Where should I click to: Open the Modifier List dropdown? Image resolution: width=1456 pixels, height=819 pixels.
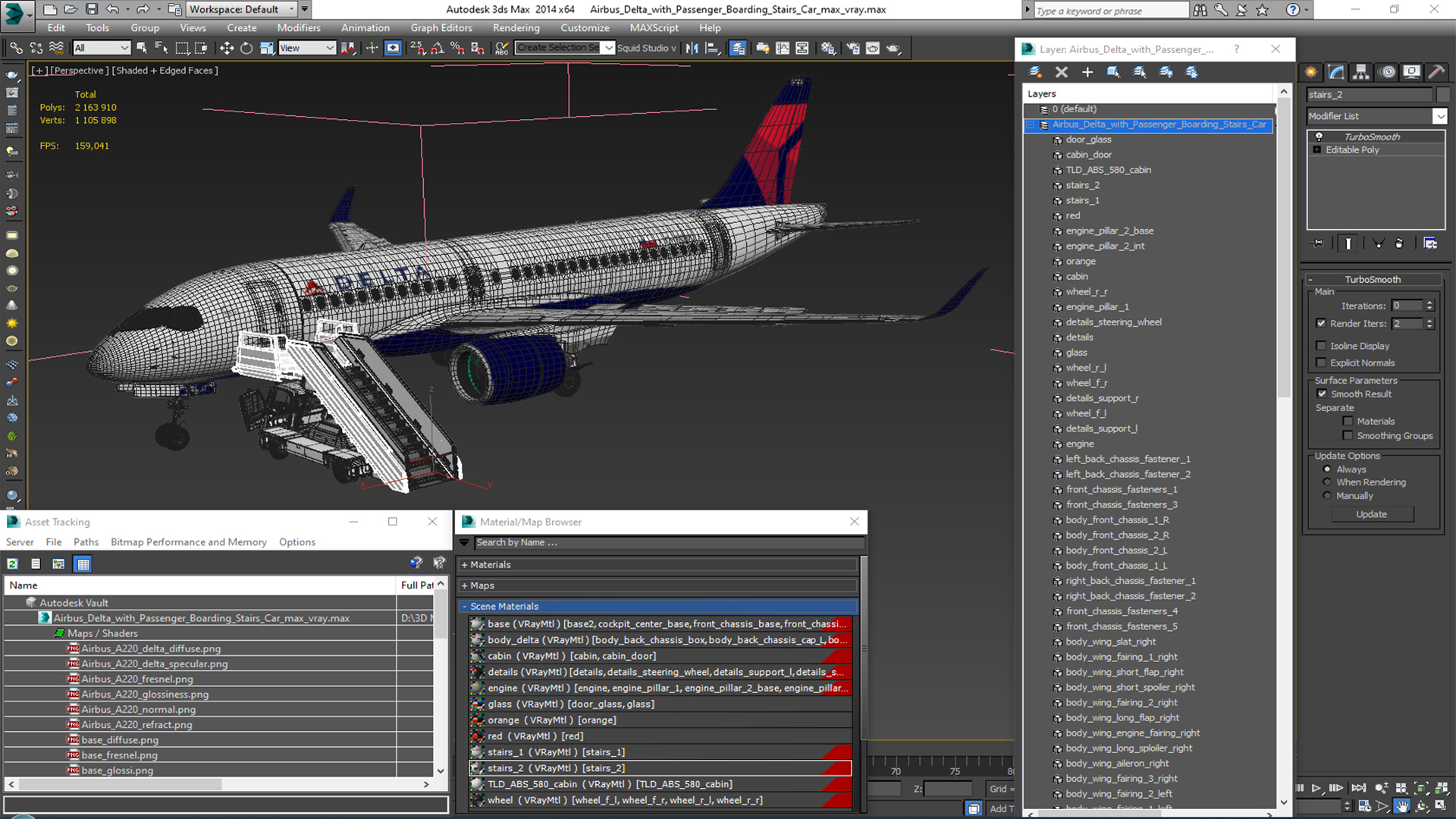tap(1439, 116)
